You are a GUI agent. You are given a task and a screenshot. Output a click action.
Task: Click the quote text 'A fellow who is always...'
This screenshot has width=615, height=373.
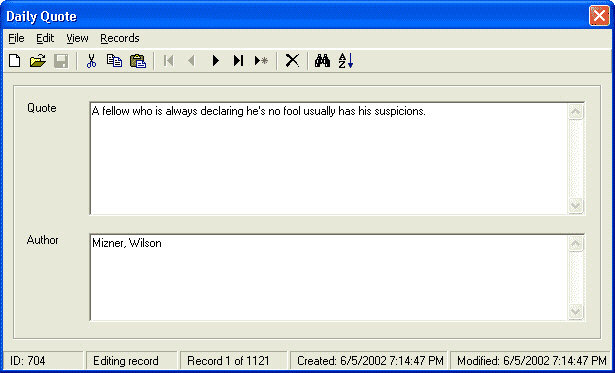click(258, 111)
